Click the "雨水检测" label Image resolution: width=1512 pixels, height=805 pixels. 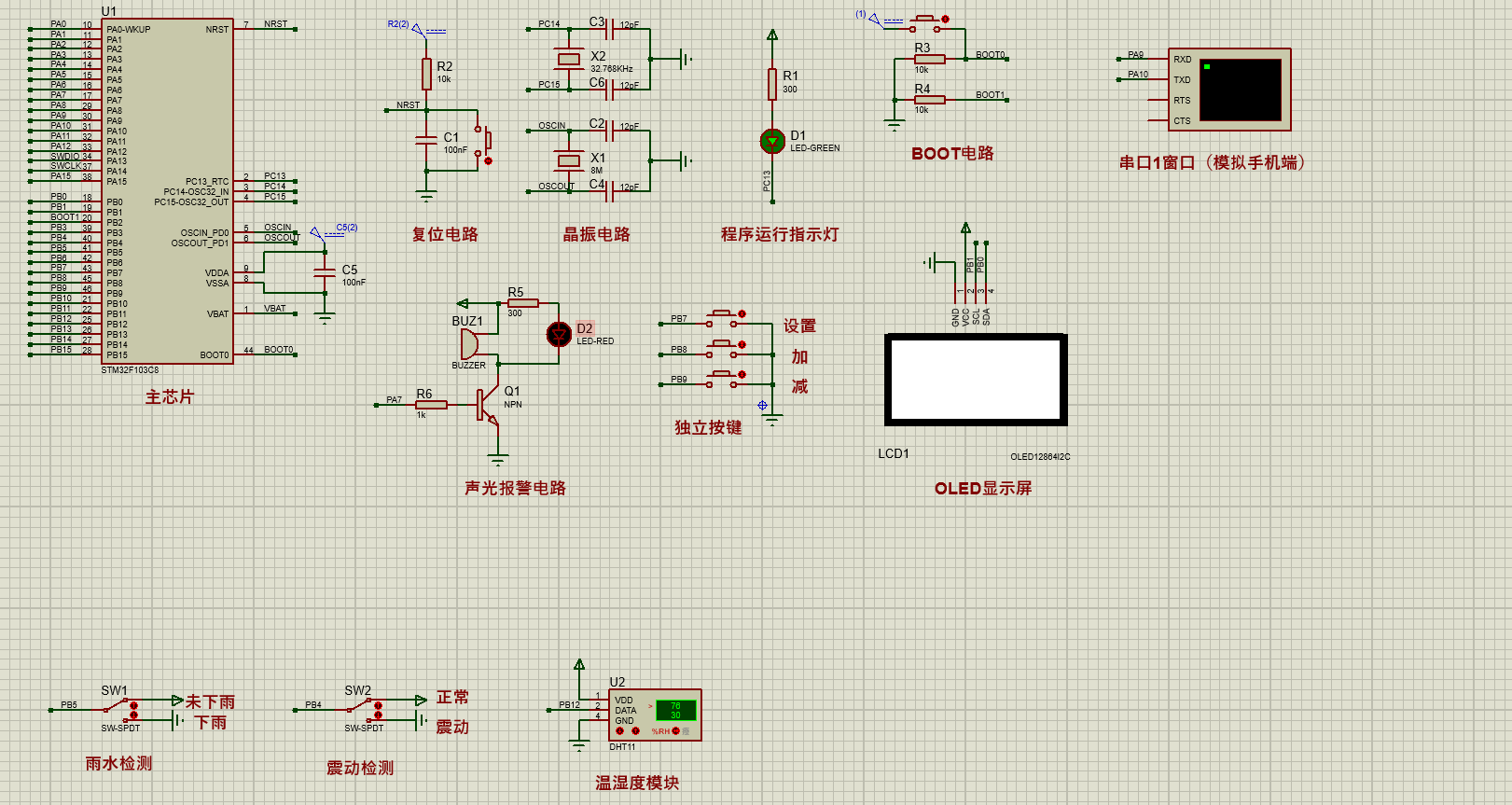tap(118, 763)
